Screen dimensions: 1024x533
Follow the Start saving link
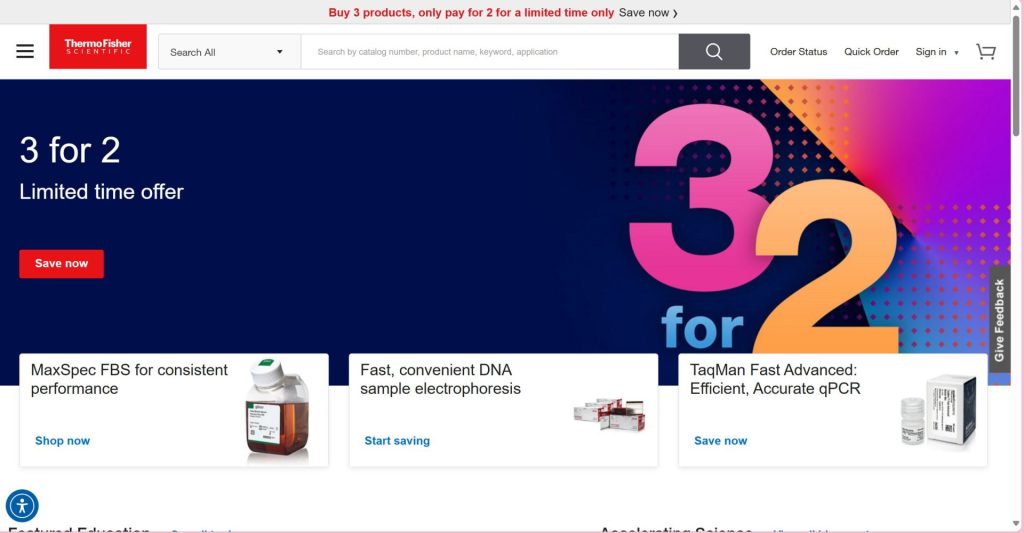[x=397, y=441]
